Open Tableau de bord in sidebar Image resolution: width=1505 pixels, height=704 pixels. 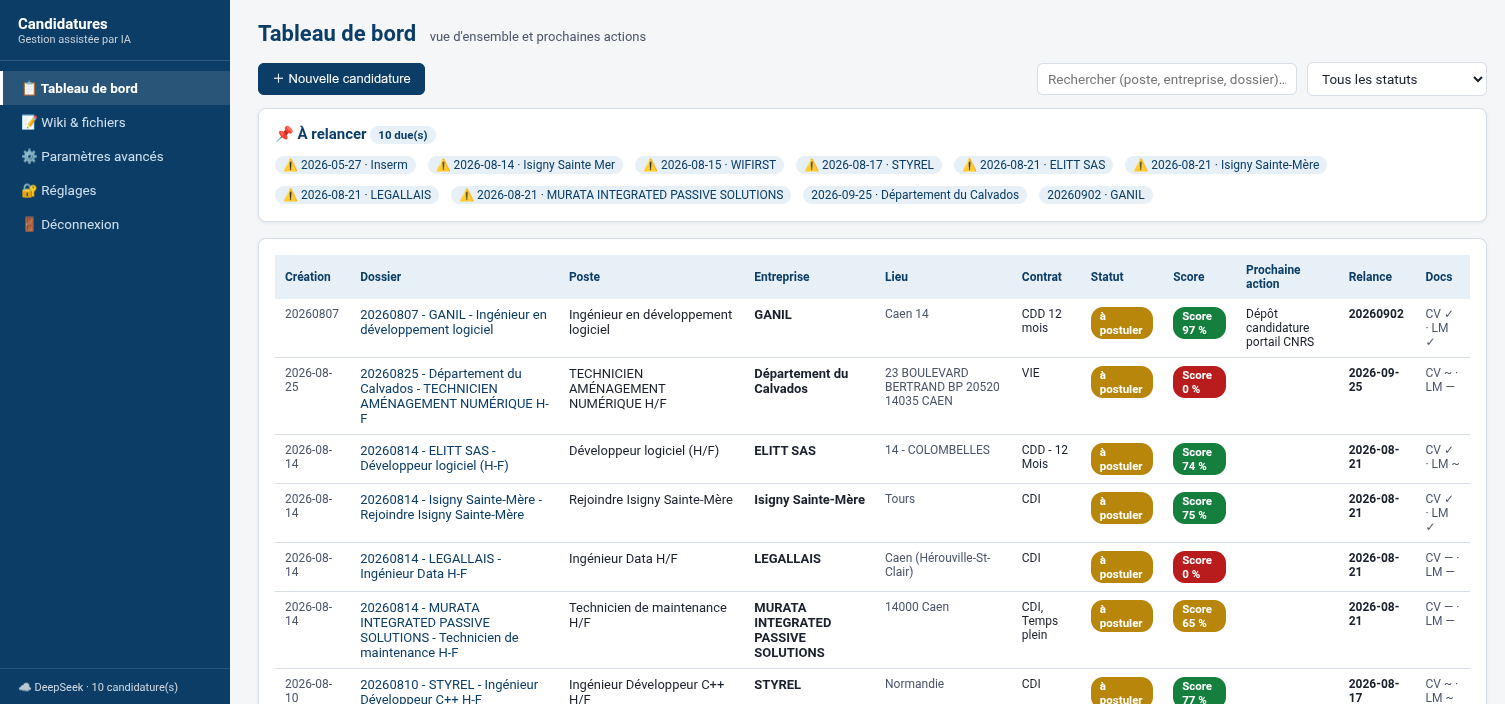[115, 88]
